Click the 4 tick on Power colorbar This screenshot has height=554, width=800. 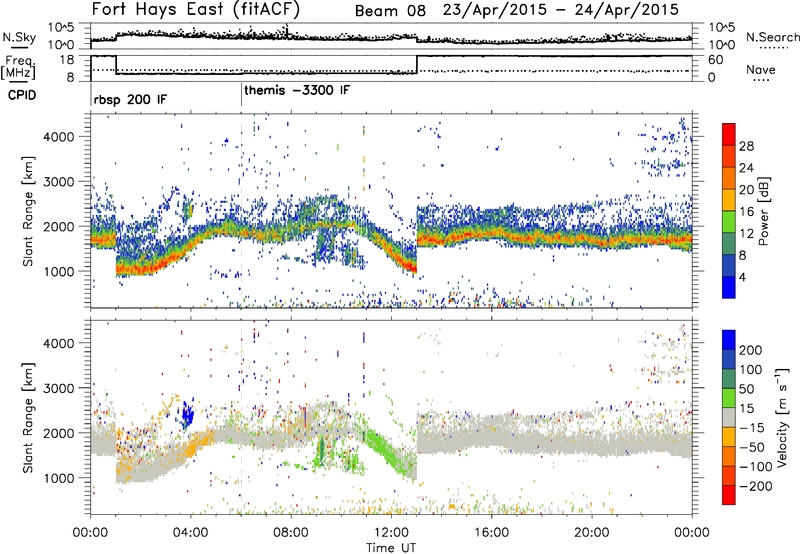pos(742,277)
